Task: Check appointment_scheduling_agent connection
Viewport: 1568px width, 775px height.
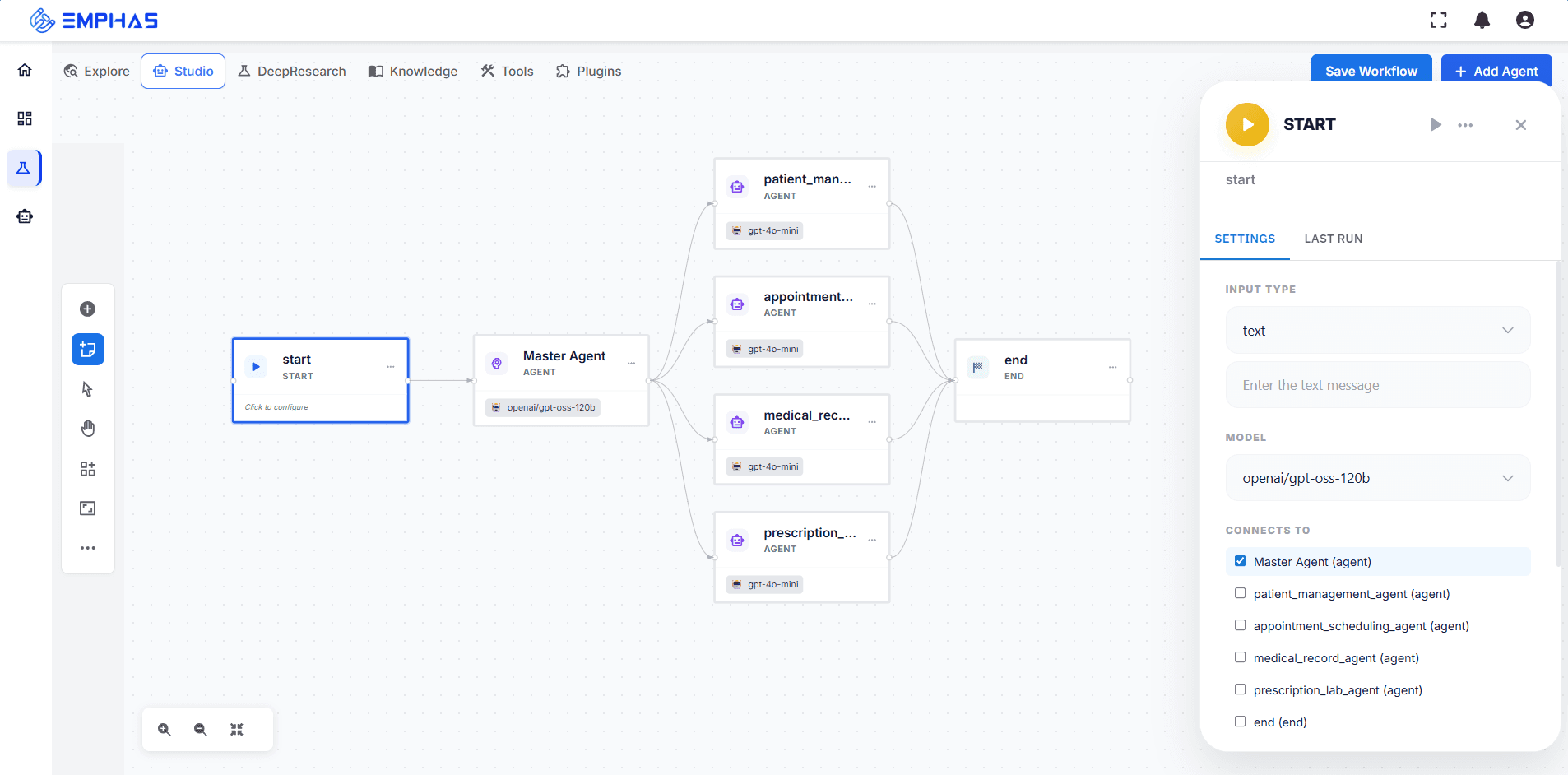Action: [x=1240, y=625]
